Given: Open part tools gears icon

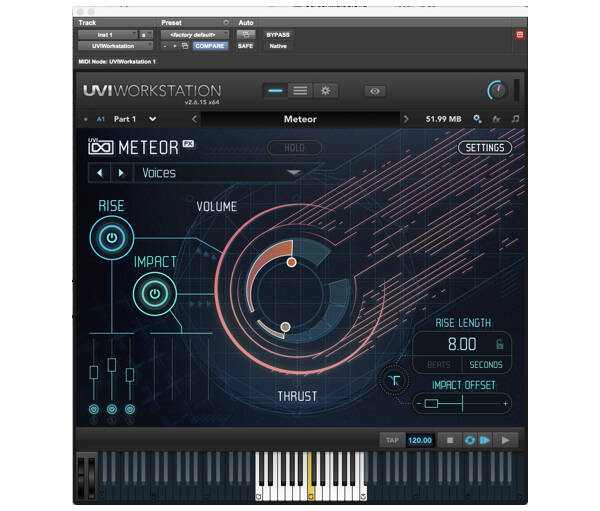Looking at the screenshot, I should 477,119.
